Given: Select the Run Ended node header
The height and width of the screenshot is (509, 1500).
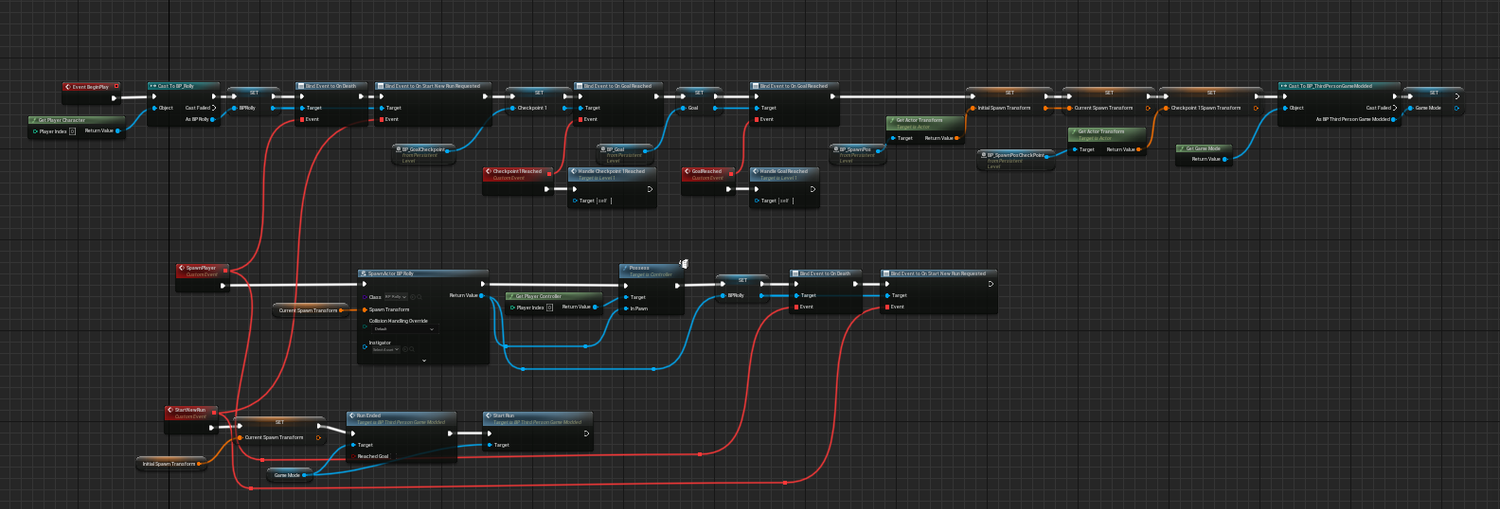Looking at the screenshot, I should 402,418.
